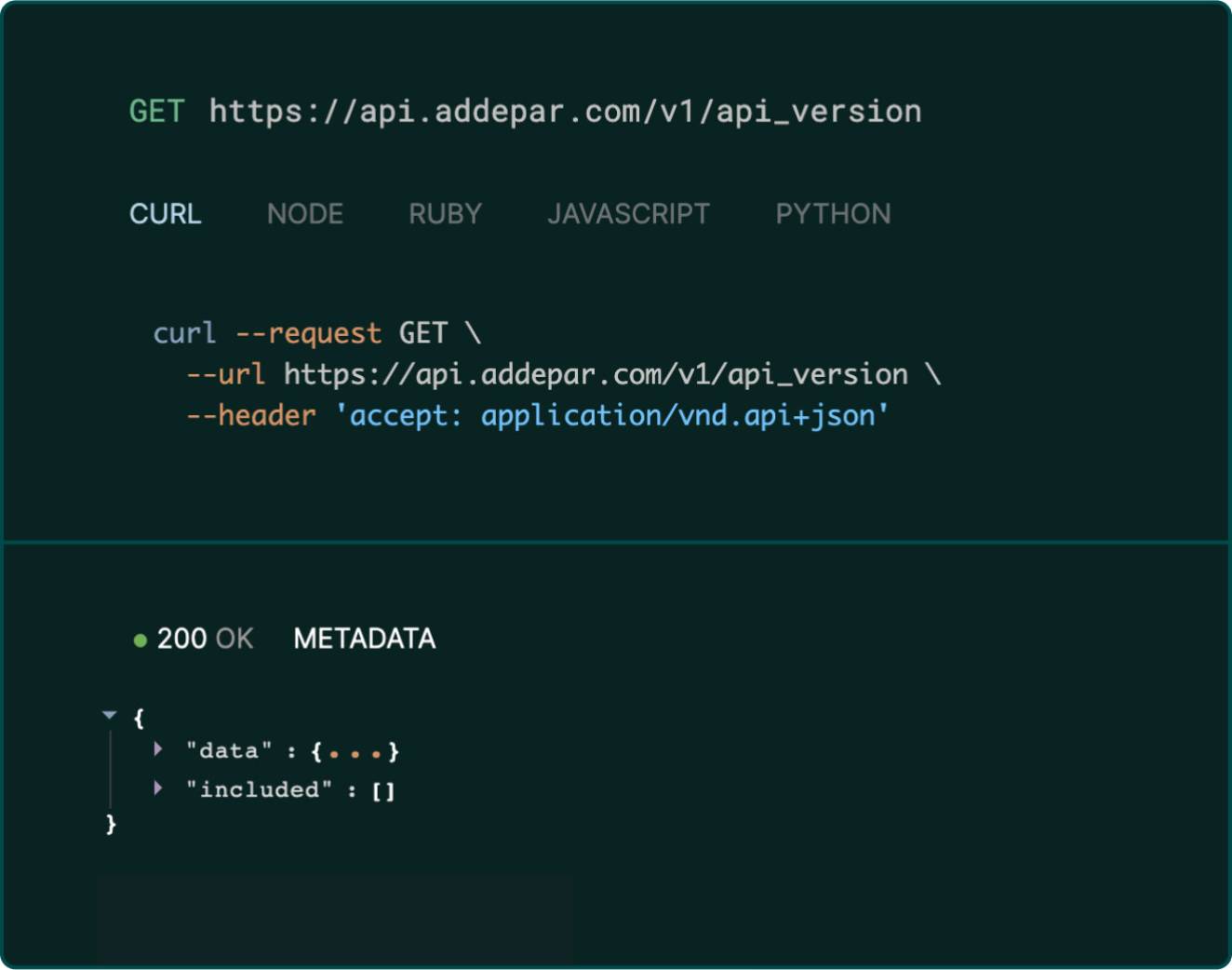The height and width of the screenshot is (970, 1232).
Task: Click the 200 OK response status
Action: click(x=205, y=639)
